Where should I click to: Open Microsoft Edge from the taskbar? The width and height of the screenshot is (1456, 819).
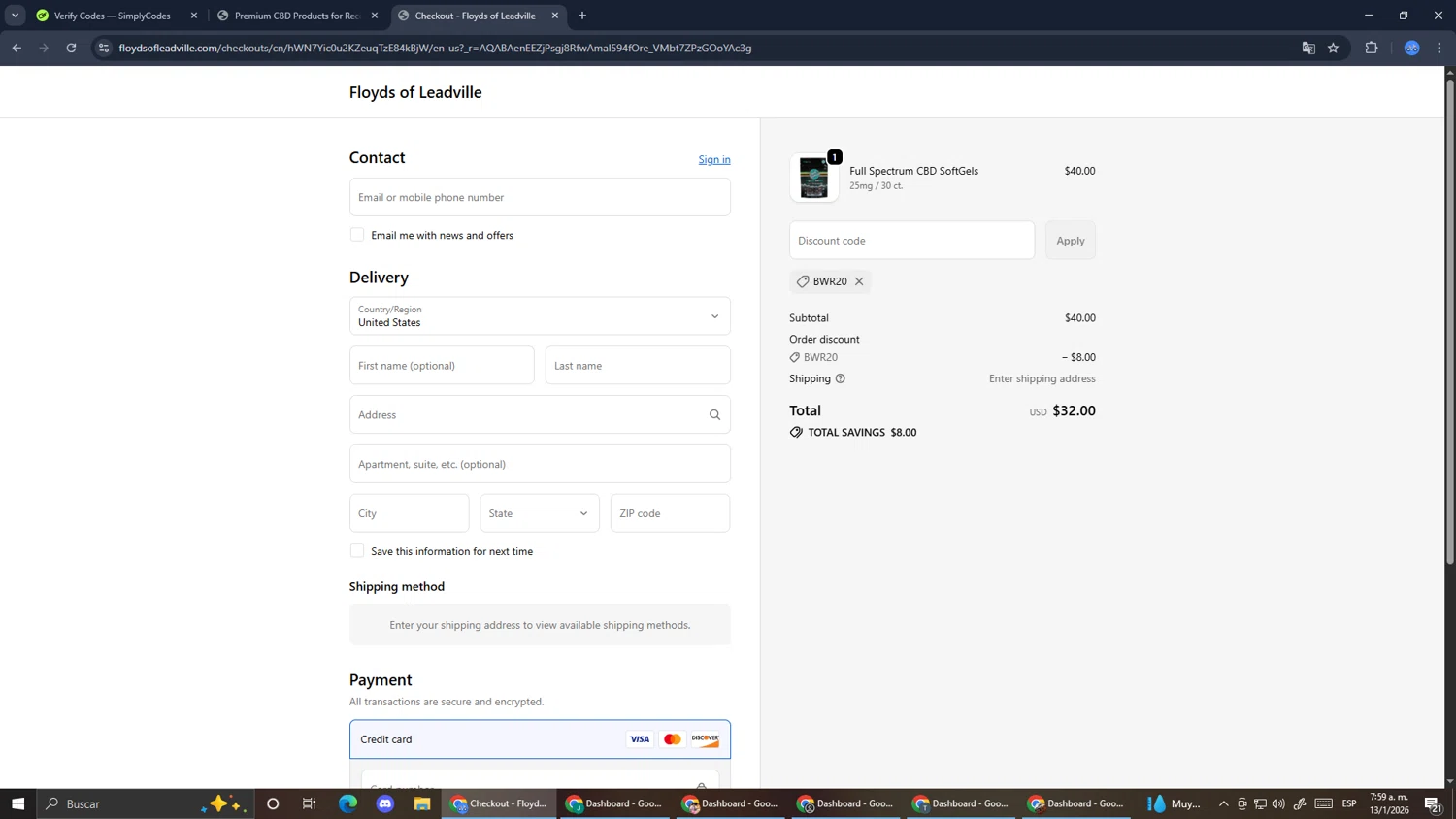click(x=347, y=803)
